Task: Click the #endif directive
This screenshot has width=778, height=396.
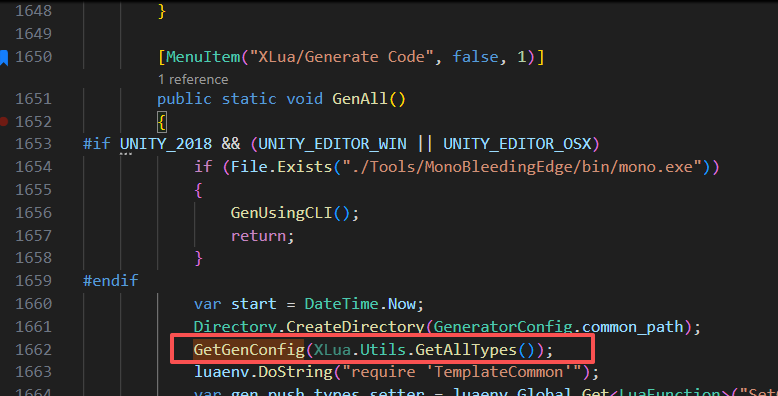Action: click(111, 281)
